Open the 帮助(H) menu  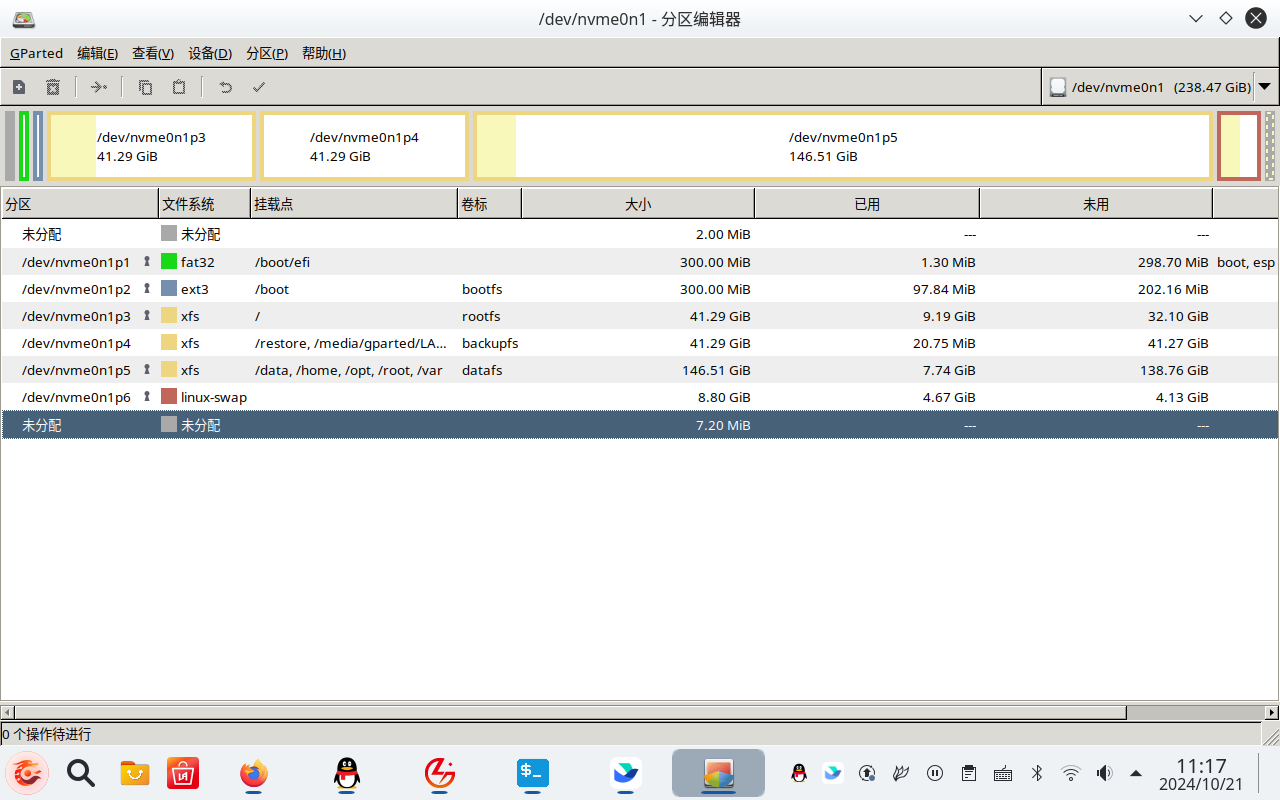pyautogui.click(x=324, y=53)
